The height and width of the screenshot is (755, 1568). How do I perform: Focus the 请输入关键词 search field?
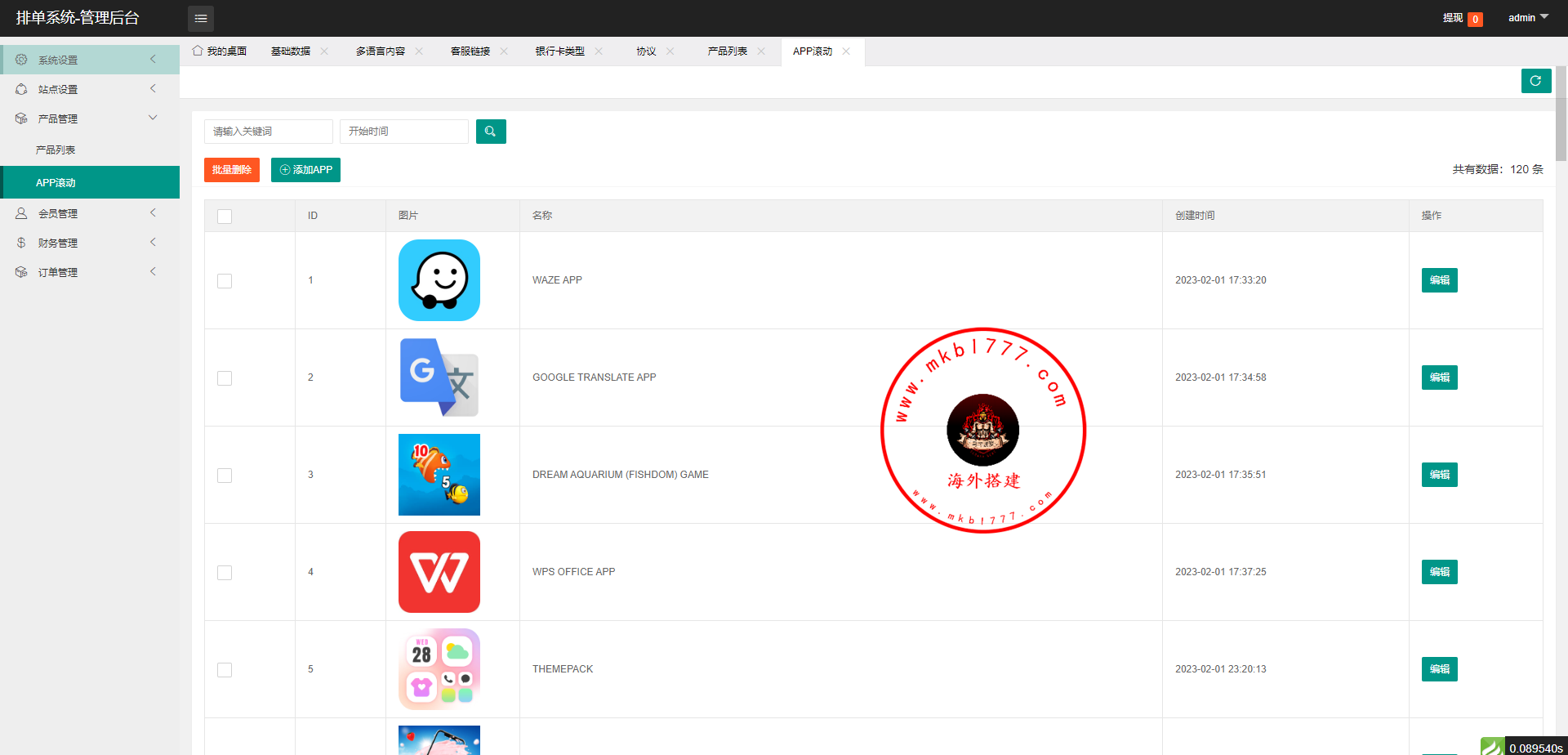tap(269, 132)
